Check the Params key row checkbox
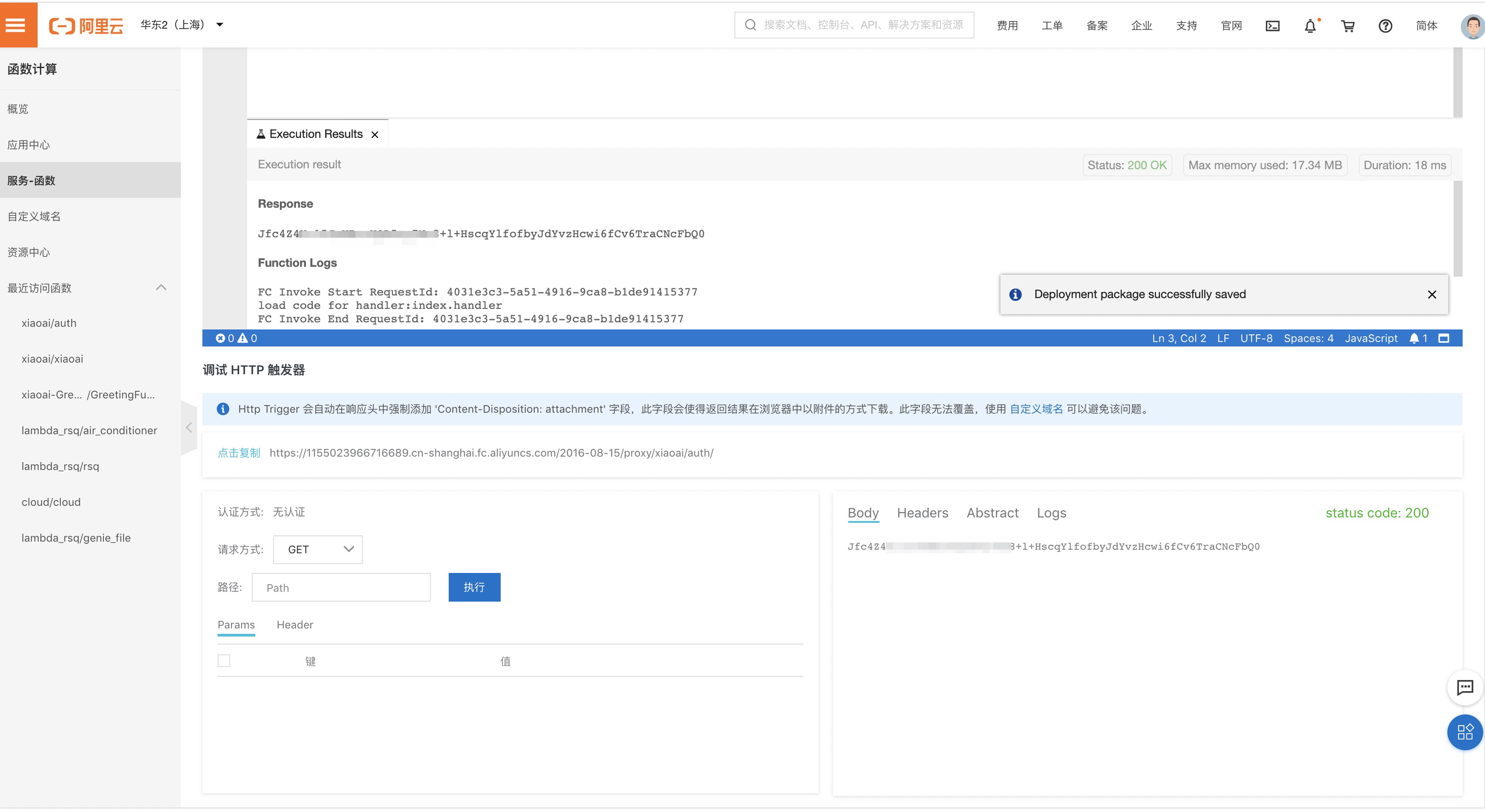1485x812 pixels. [x=223, y=661]
